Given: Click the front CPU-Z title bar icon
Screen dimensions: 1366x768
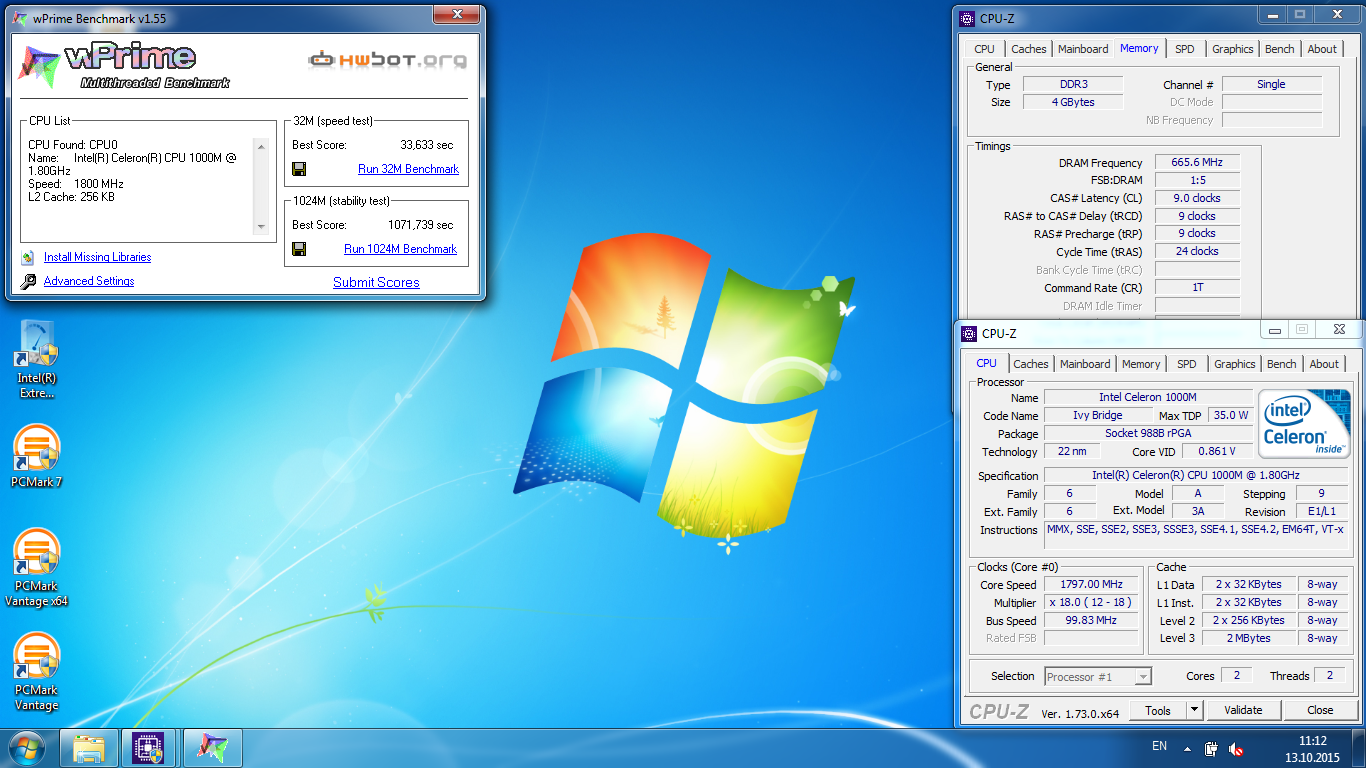Looking at the screenshot, I should (969, 334).
